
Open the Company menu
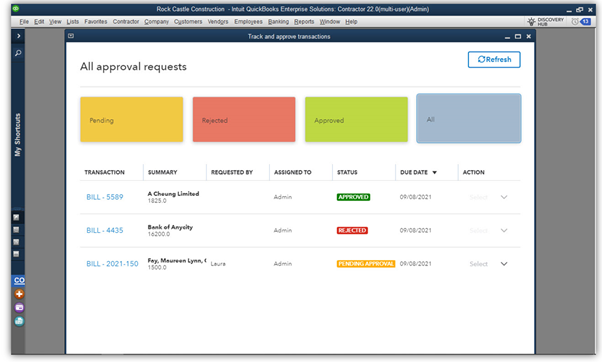click(x=156, y=21)
